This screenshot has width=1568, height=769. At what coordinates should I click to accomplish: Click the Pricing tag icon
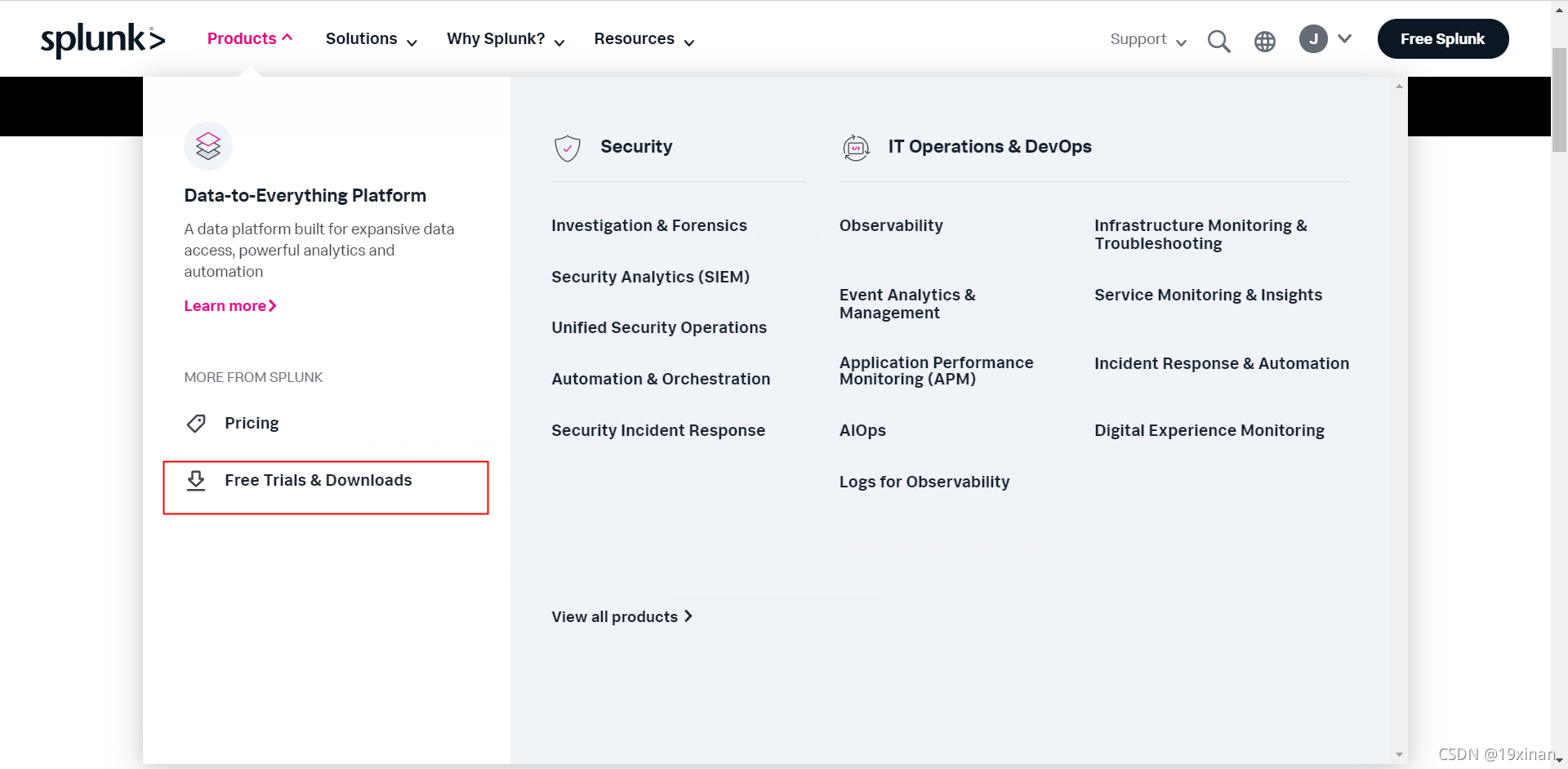196,423
